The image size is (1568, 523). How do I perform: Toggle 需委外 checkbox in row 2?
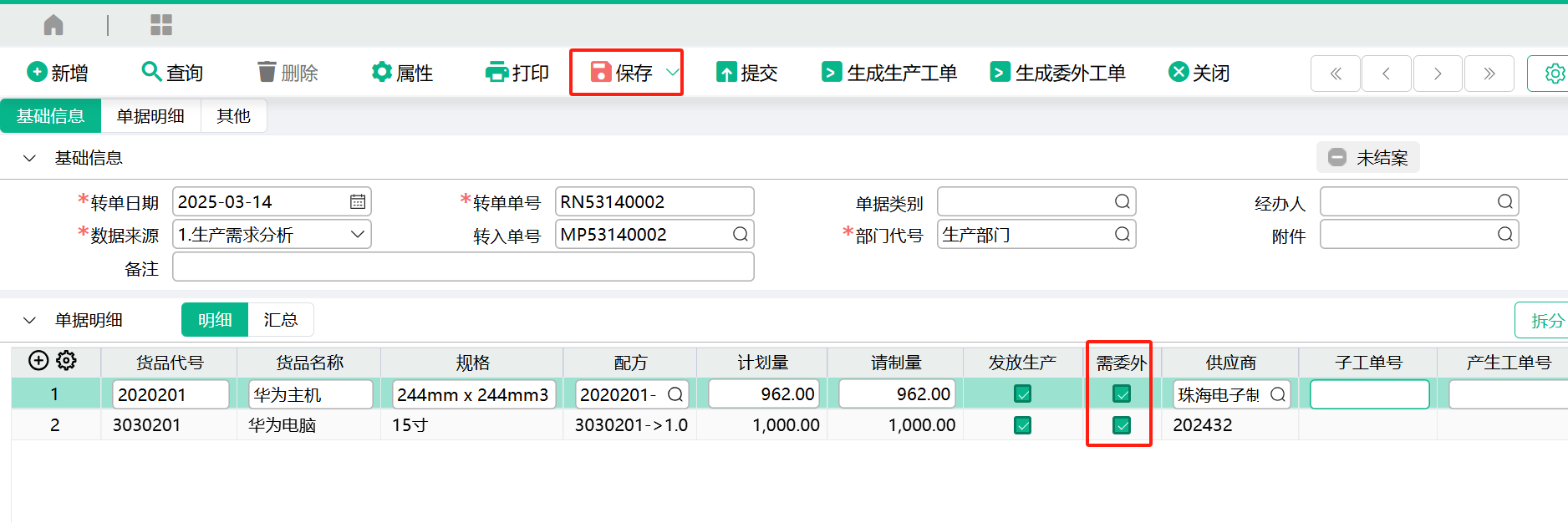click(1122, 425)
